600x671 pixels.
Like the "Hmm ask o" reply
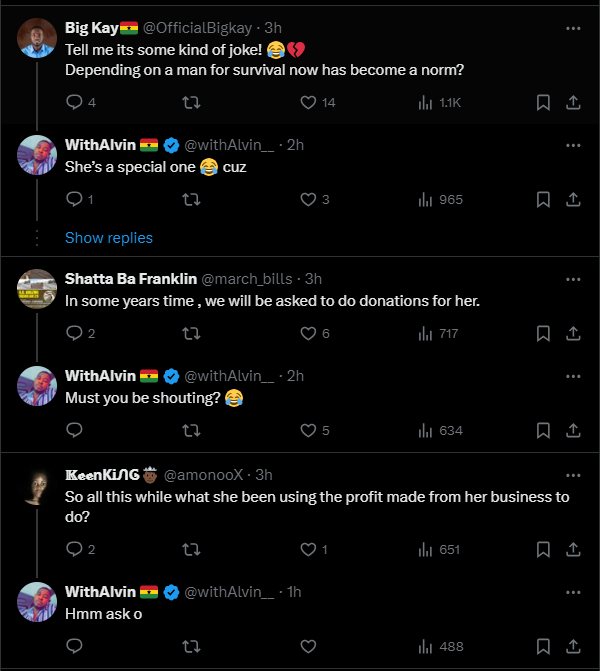[308, 646]
